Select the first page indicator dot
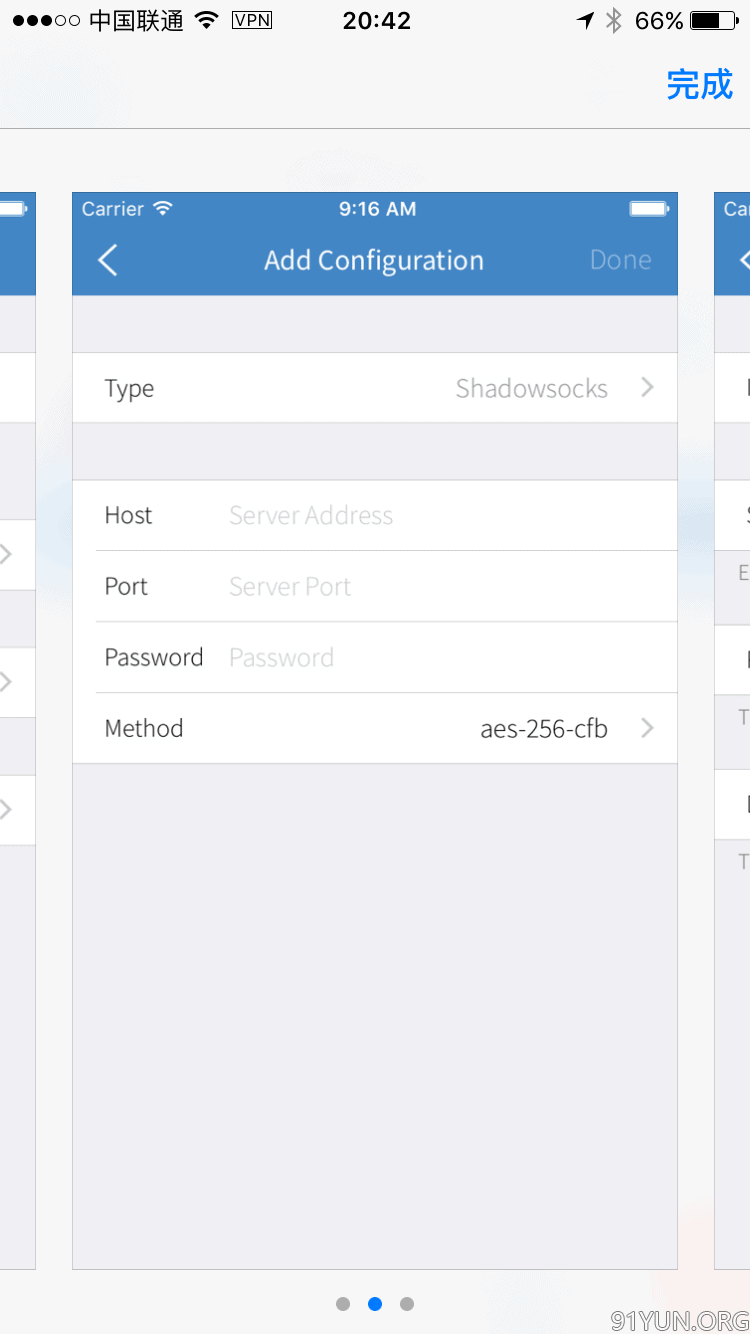Image resolution: width=750 pixels, height=1334 pixels. click(x=343, y=1304)
